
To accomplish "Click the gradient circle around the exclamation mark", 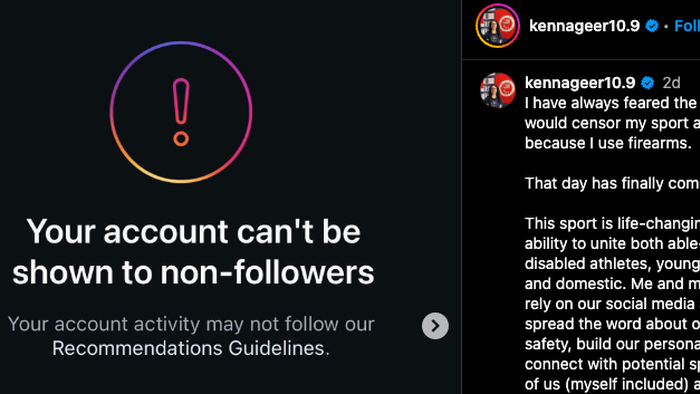I will click(x=181, y=112).
